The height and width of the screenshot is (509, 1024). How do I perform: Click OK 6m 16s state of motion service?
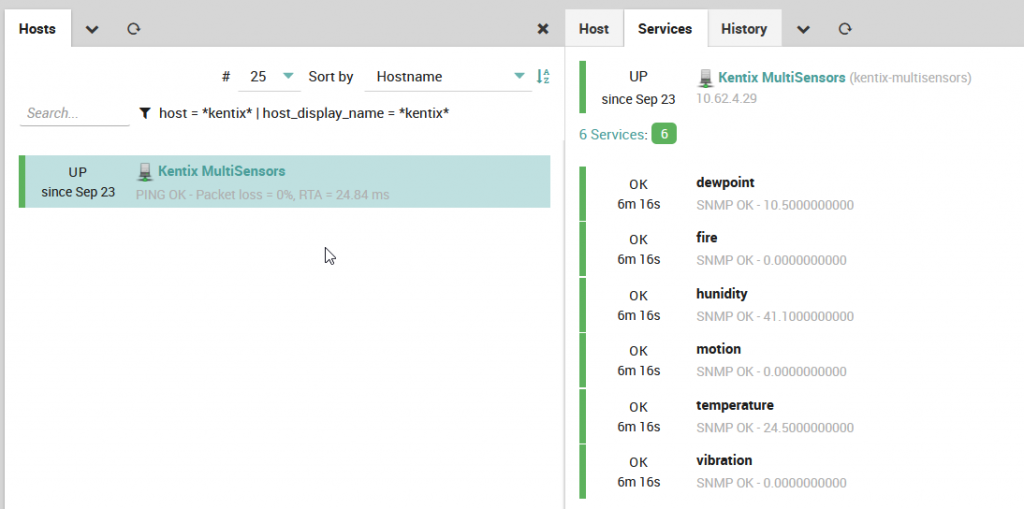[x=639, y=361]
